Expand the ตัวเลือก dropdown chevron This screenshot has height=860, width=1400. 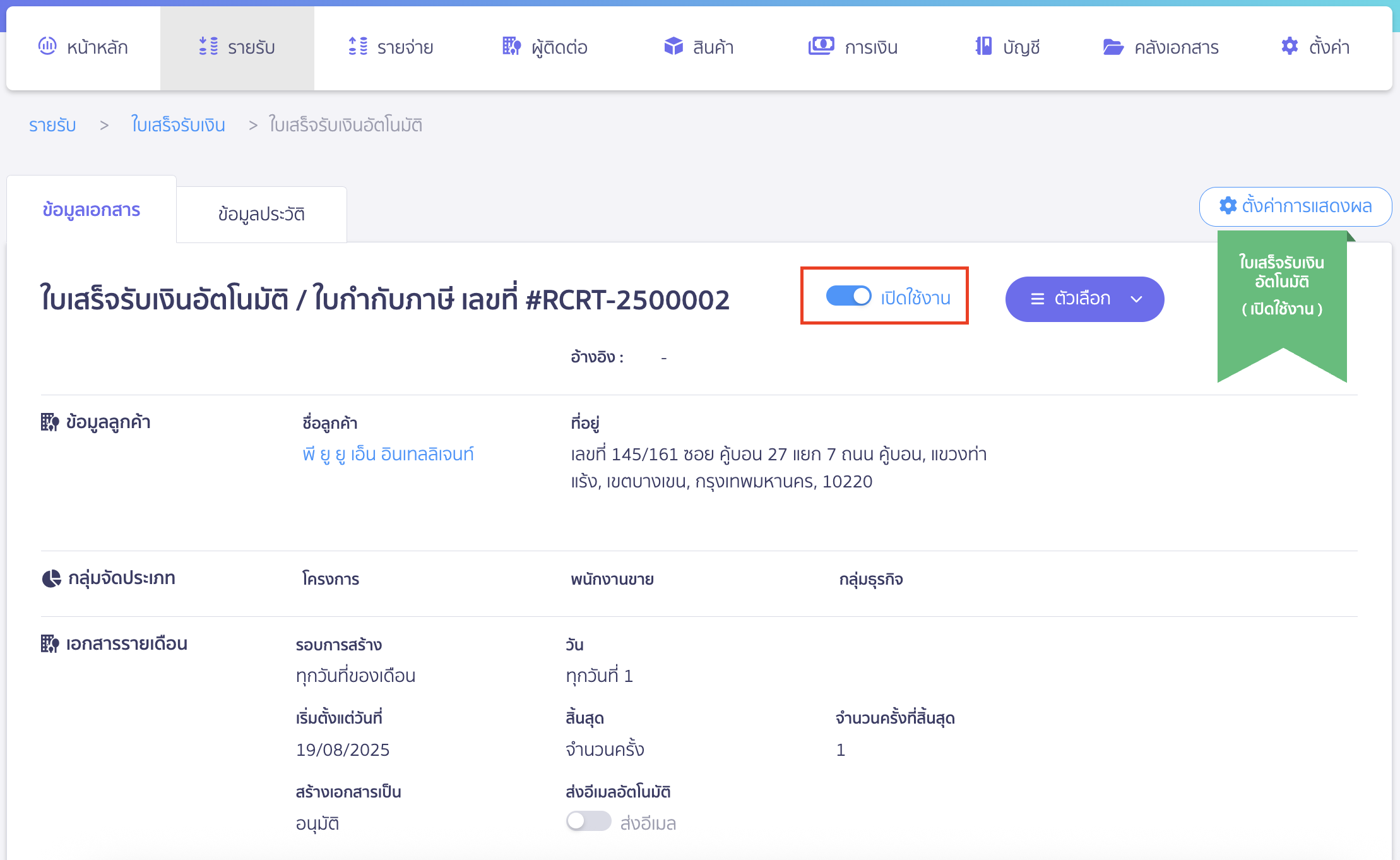[x=1137, y=299]
